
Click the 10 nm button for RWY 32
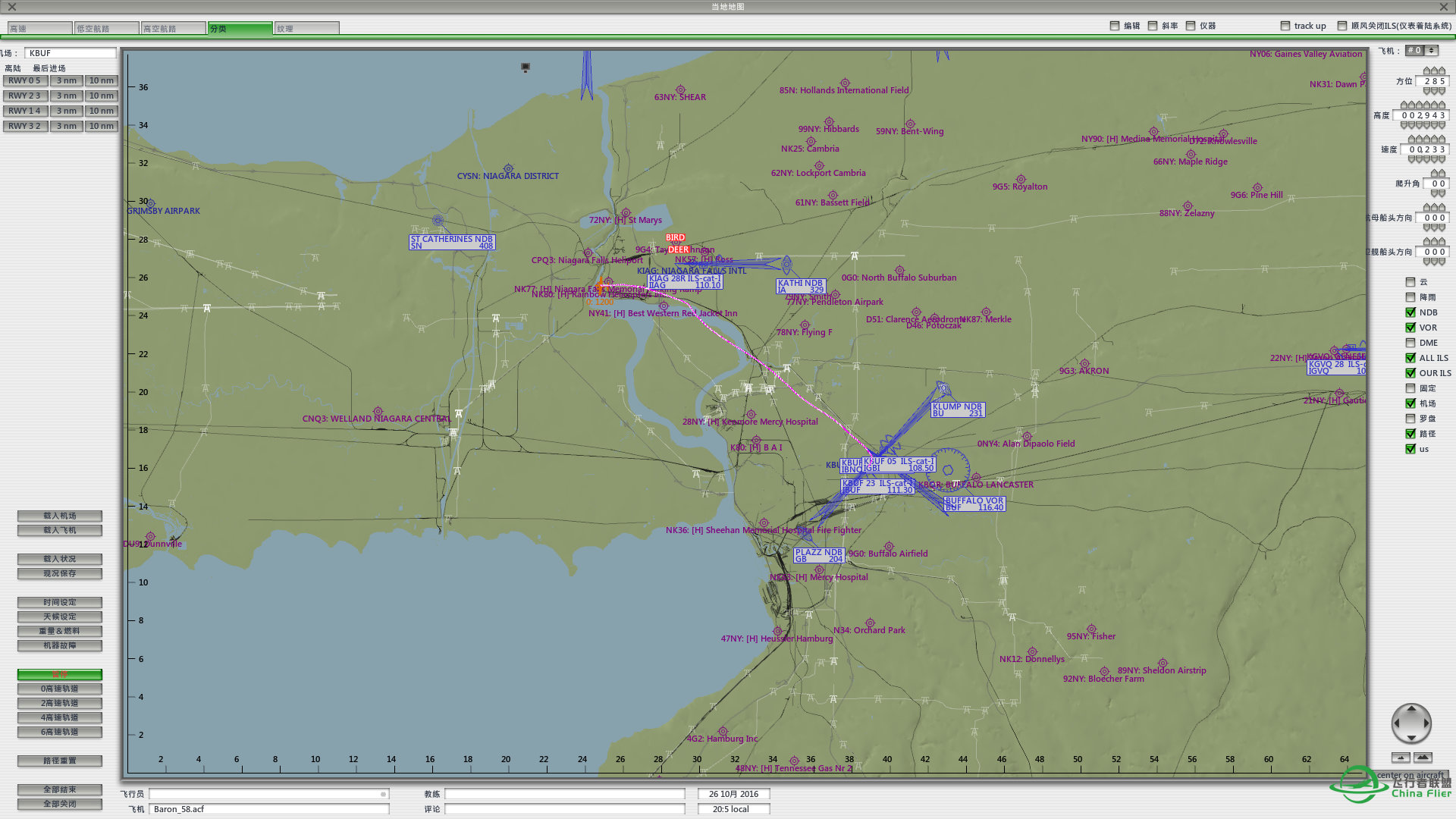pyautogui.click(x=101, y=126)
